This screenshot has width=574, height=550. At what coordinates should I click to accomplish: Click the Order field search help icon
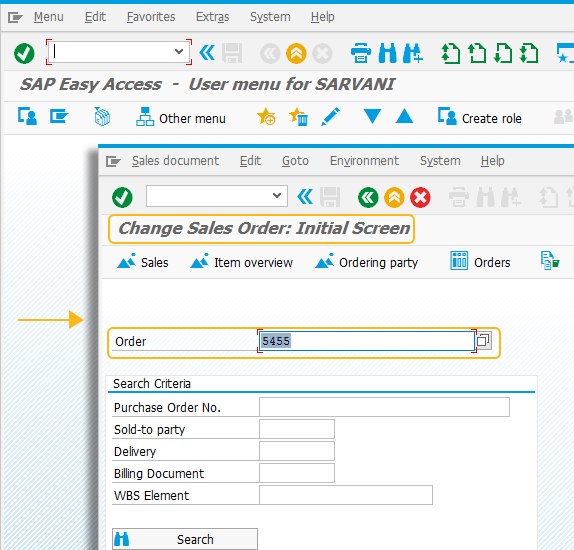484,341
